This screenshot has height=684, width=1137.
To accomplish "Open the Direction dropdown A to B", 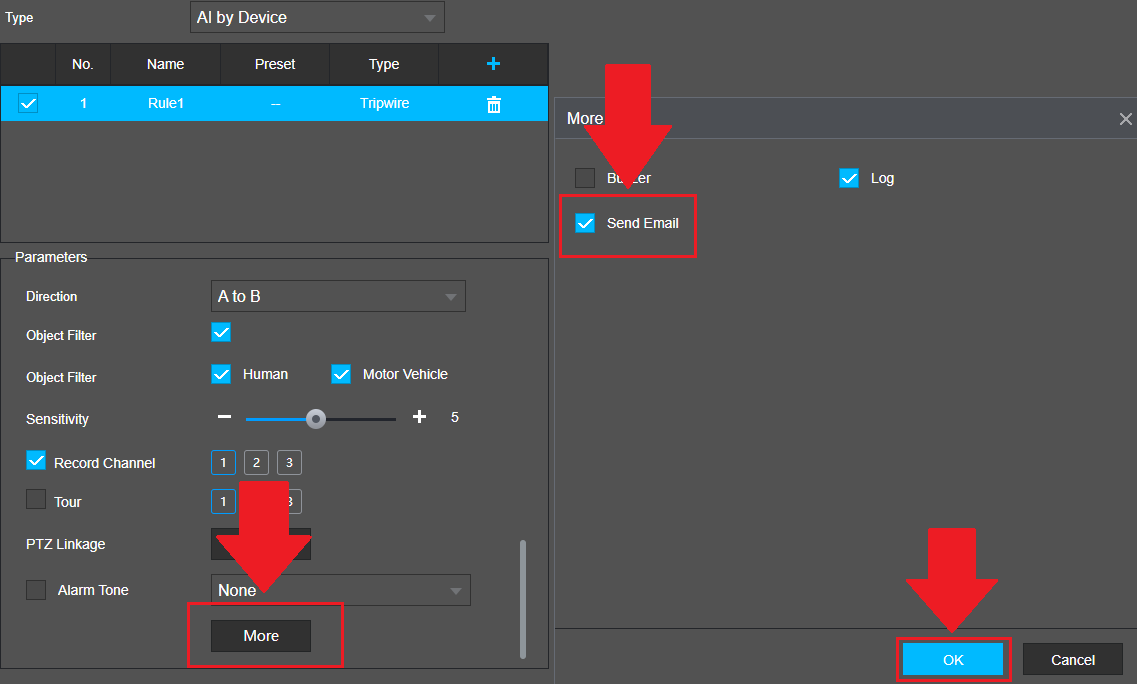I will click(338, 296).
